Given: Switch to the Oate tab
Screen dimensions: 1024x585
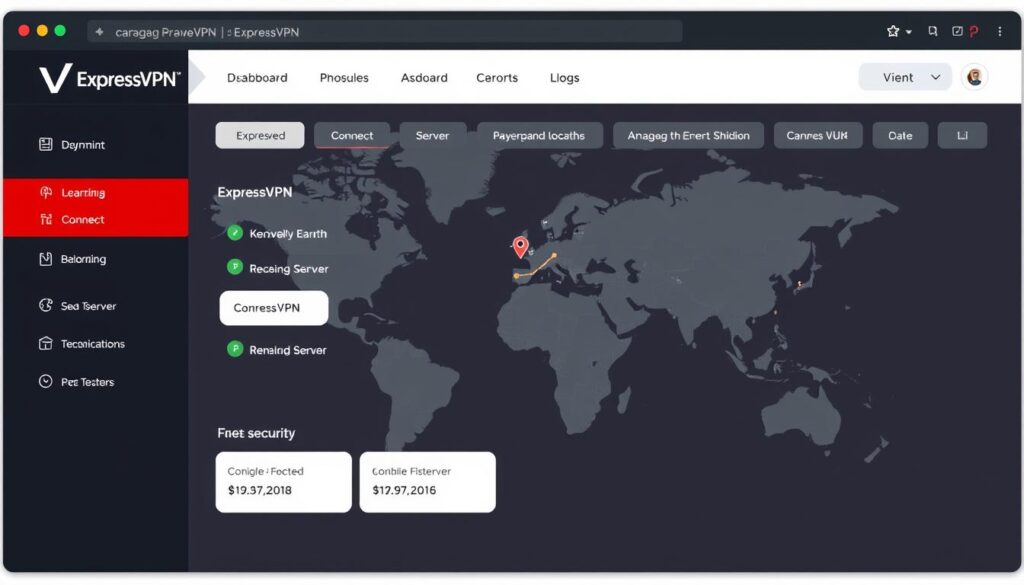Looking at the screenshot, I should tap(900, 135).
